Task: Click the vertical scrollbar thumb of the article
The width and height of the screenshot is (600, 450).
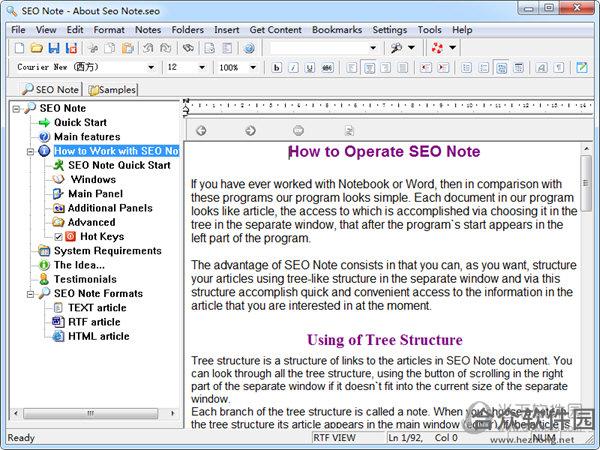Action: click(586, 183)
